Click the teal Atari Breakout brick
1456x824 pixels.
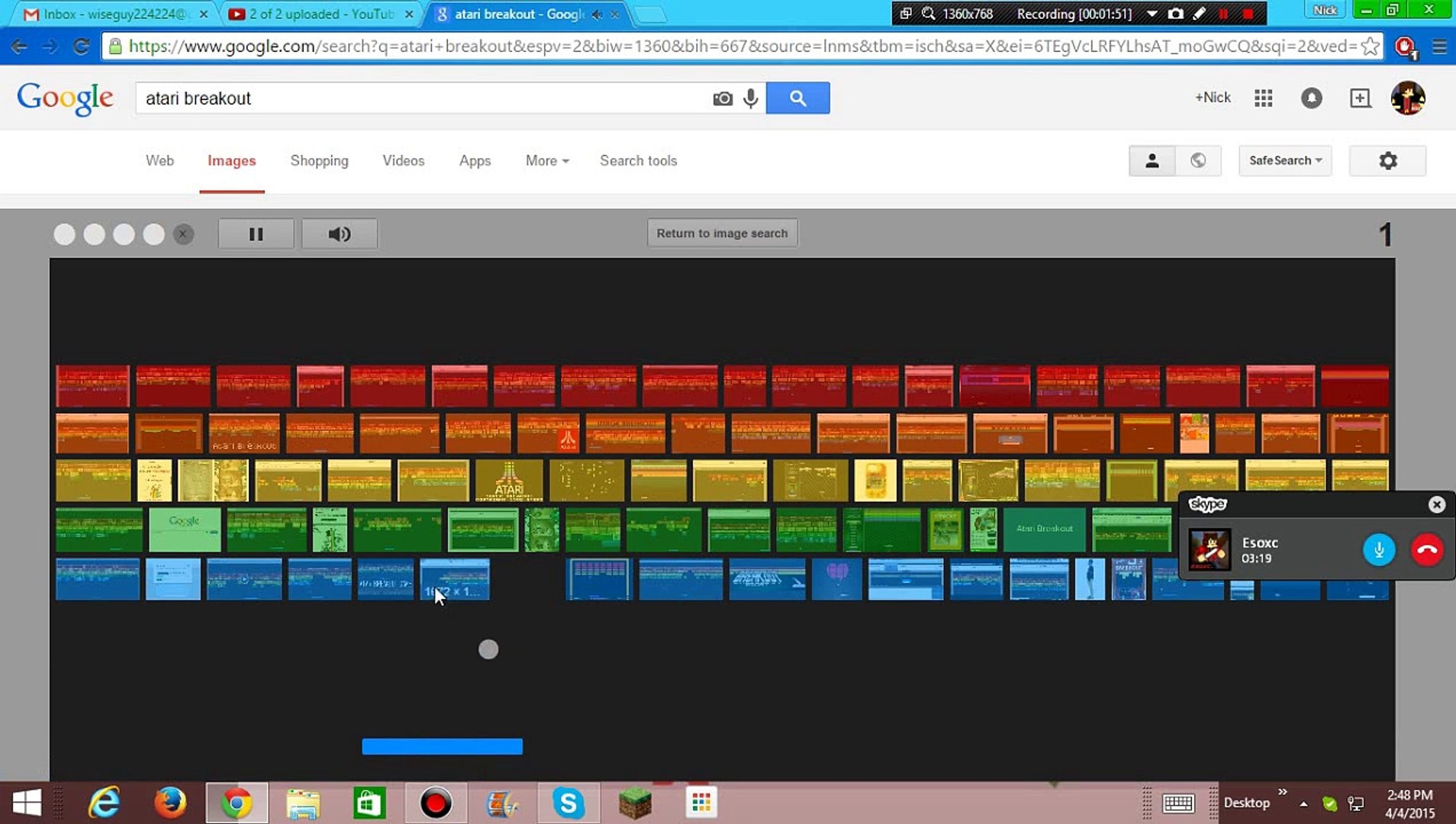tap(1044, 529)
